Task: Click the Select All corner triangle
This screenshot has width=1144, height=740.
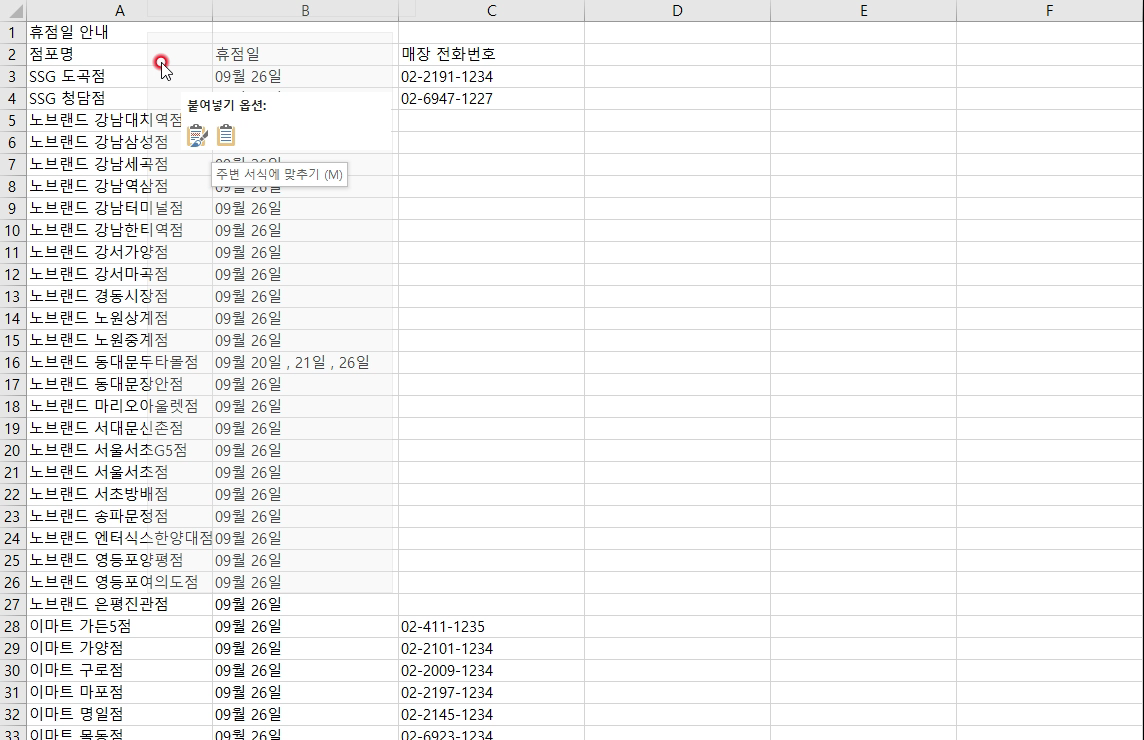Action: click(13, 10)
